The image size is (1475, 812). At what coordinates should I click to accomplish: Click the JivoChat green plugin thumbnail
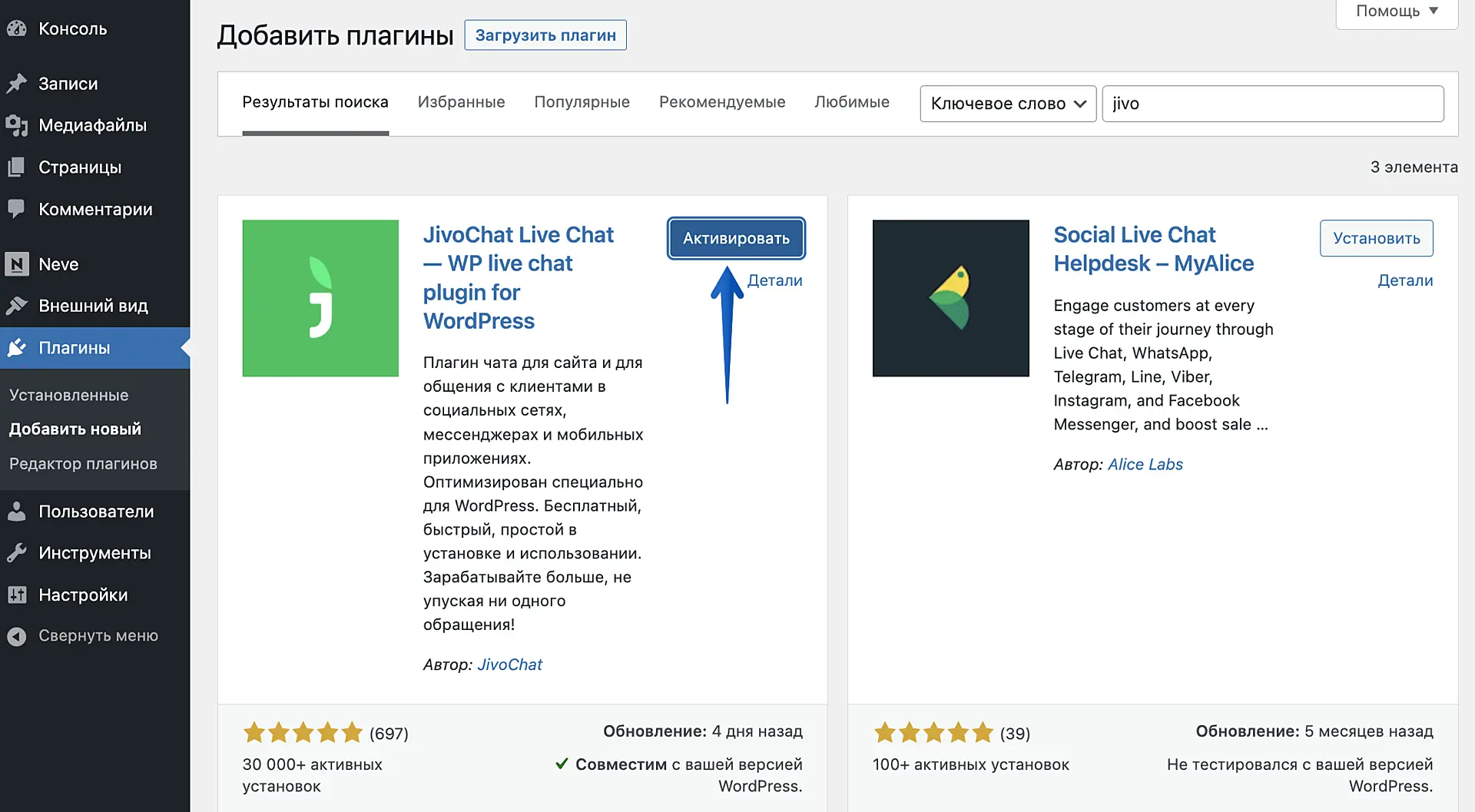(320, 298)
